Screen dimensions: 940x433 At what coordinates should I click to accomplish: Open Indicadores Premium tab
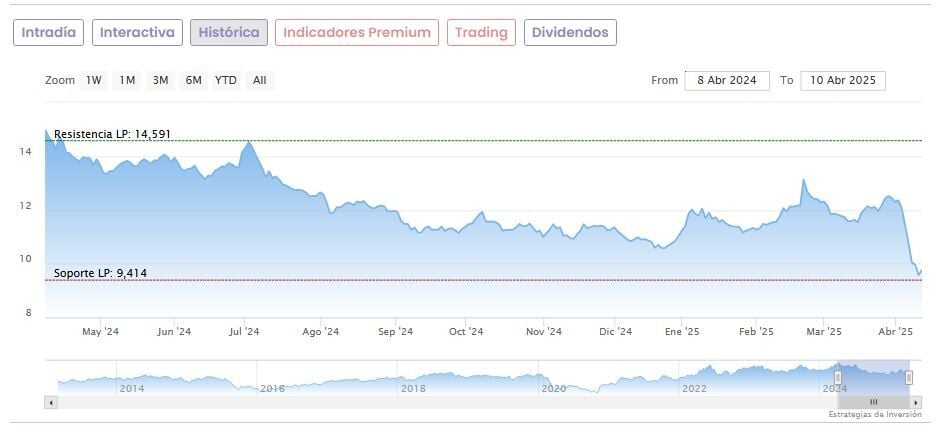point(357,33)
